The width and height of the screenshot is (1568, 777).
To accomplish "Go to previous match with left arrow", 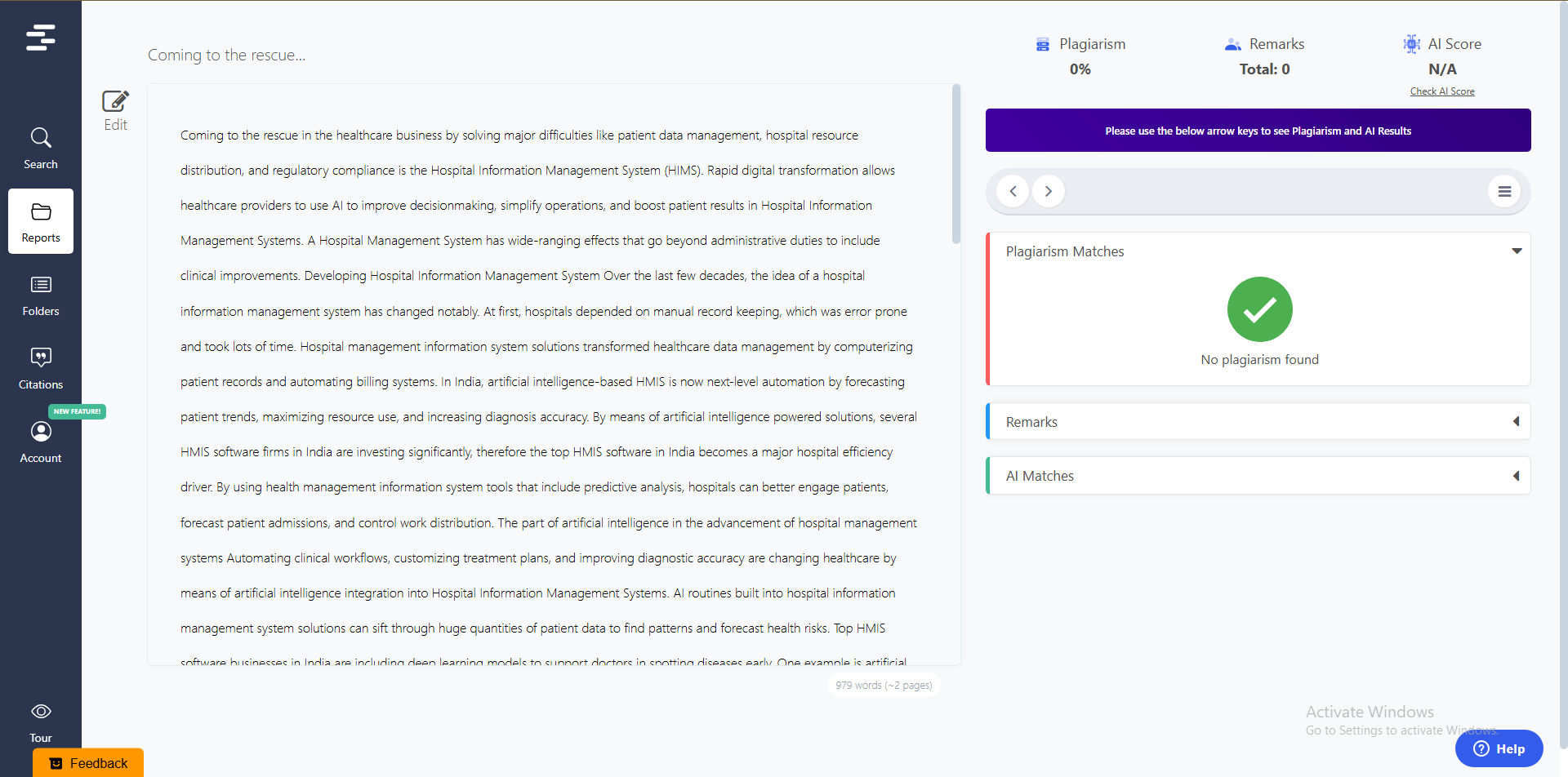I will [1013, 192].
